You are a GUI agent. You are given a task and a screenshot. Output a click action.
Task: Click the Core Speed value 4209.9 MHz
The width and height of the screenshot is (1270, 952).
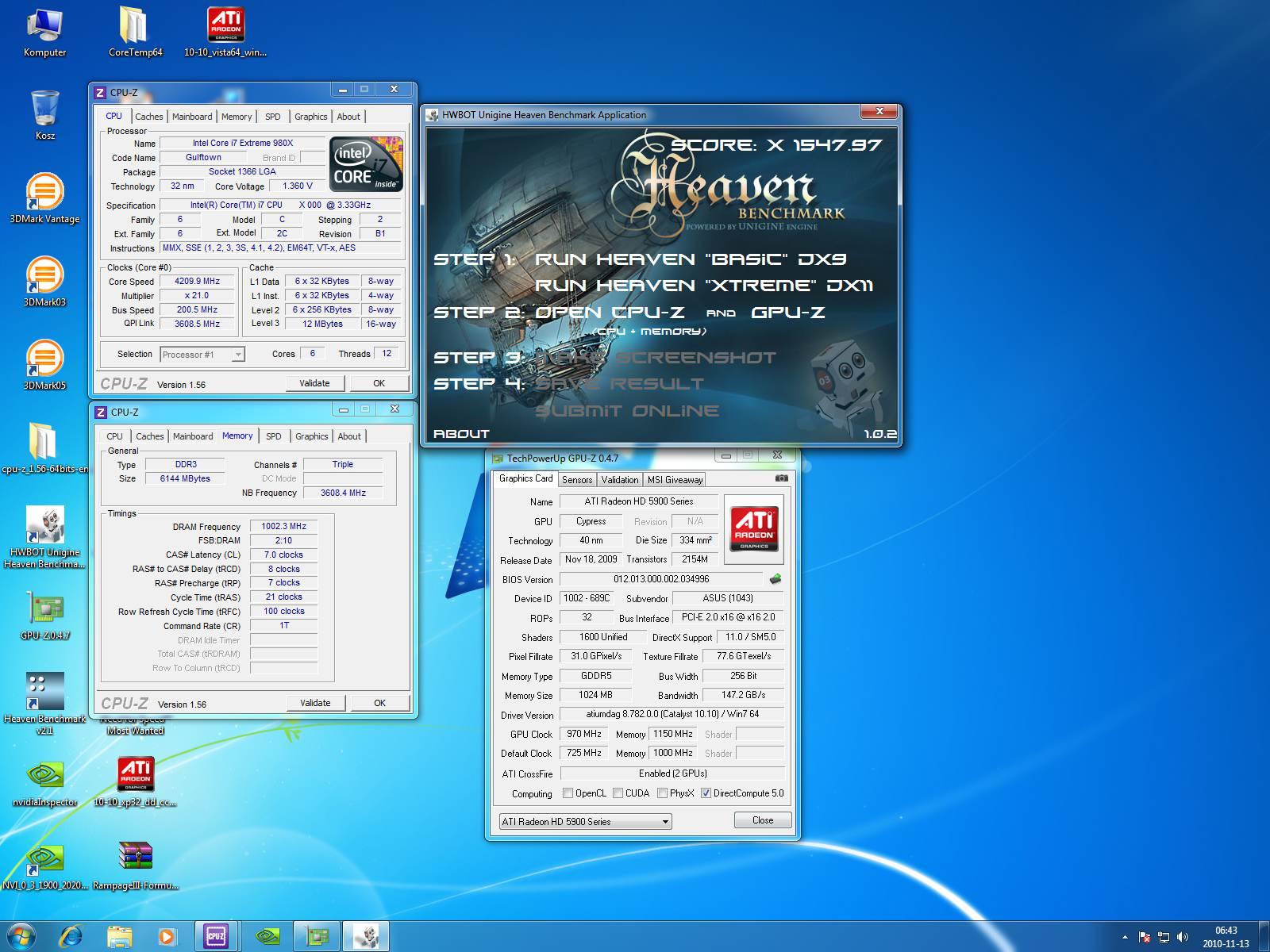(197, 281)
